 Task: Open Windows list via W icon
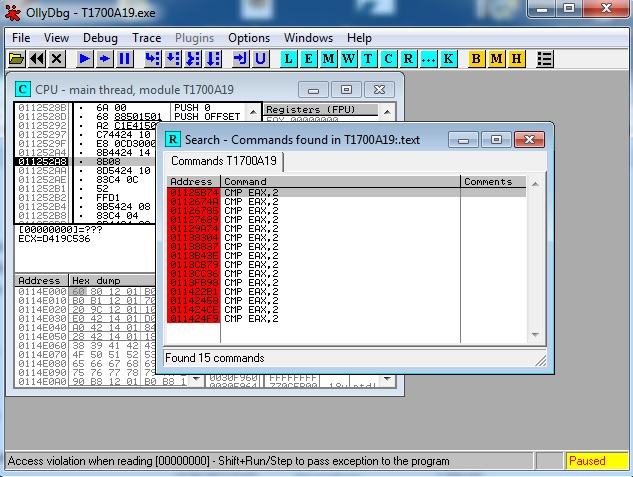[348, 59]
